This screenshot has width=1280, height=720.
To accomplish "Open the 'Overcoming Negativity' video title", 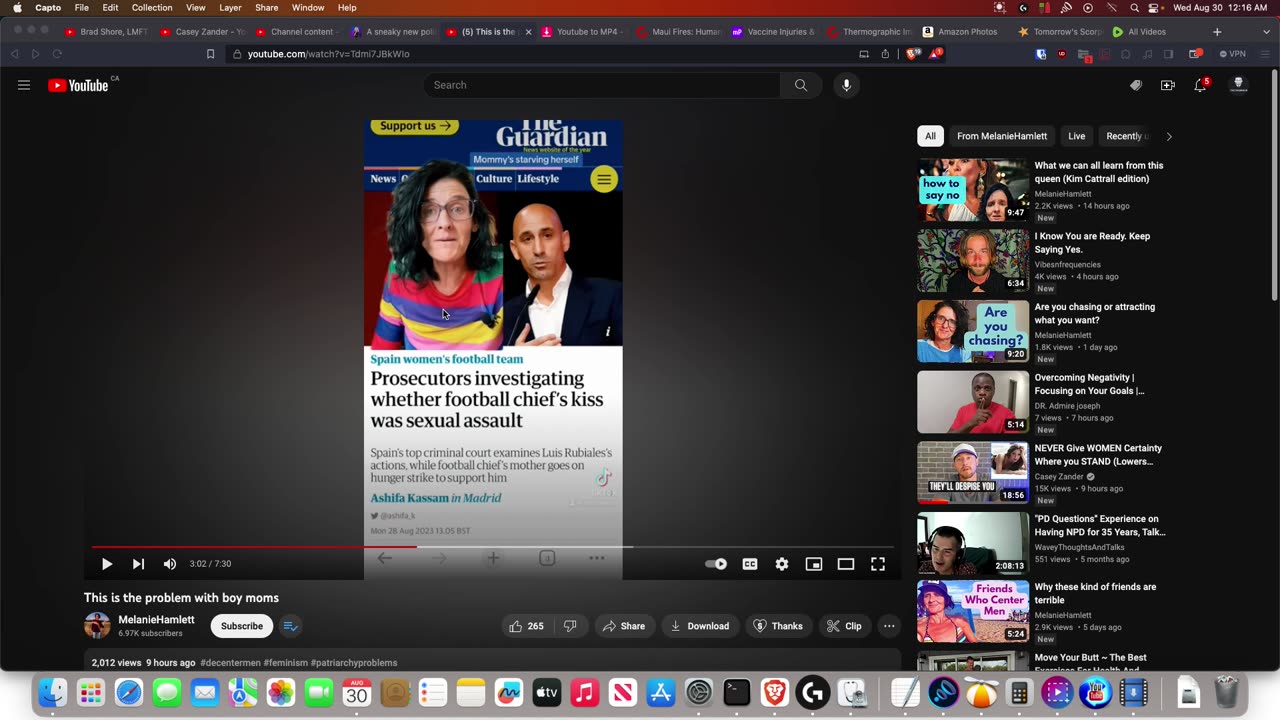I will [x=1089, y=384].
